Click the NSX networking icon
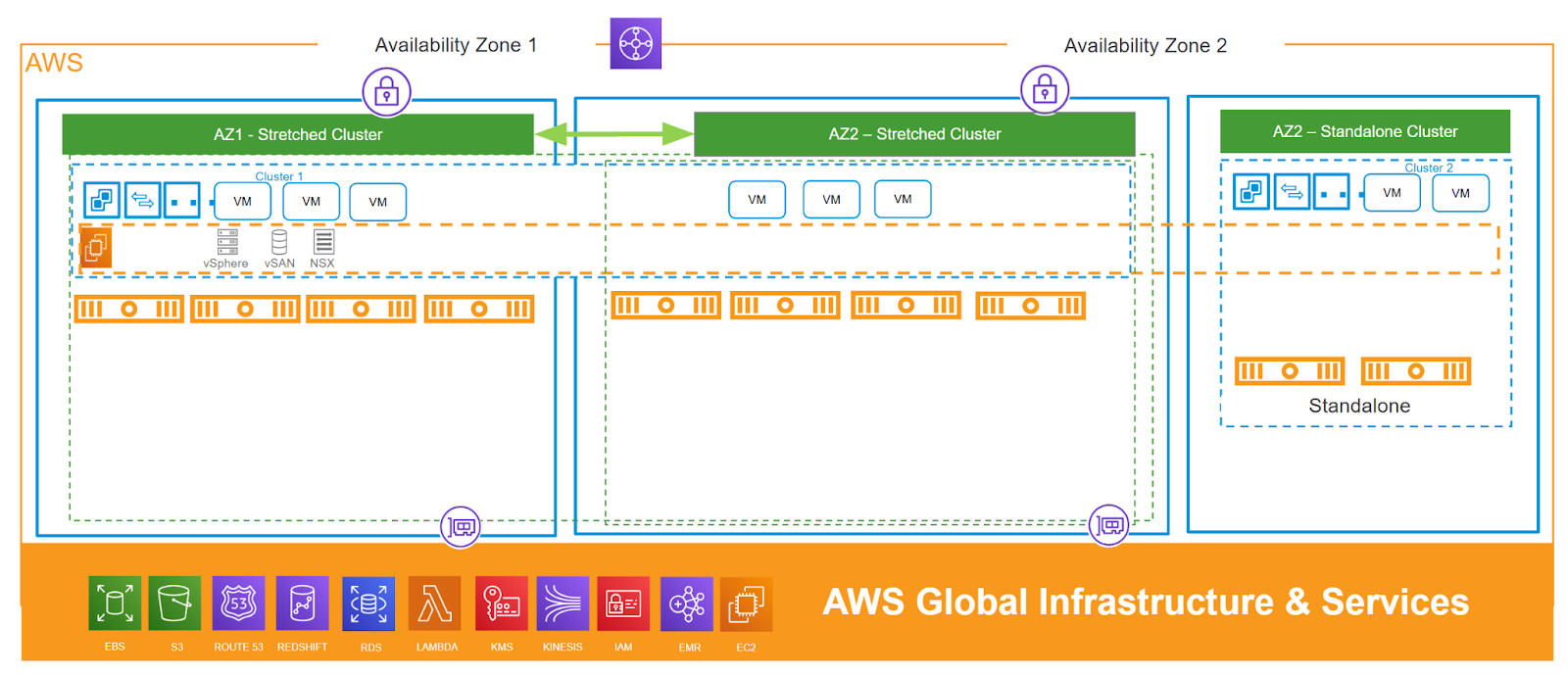The width and height of the screenshot is (1568, 677). [323, 242]
